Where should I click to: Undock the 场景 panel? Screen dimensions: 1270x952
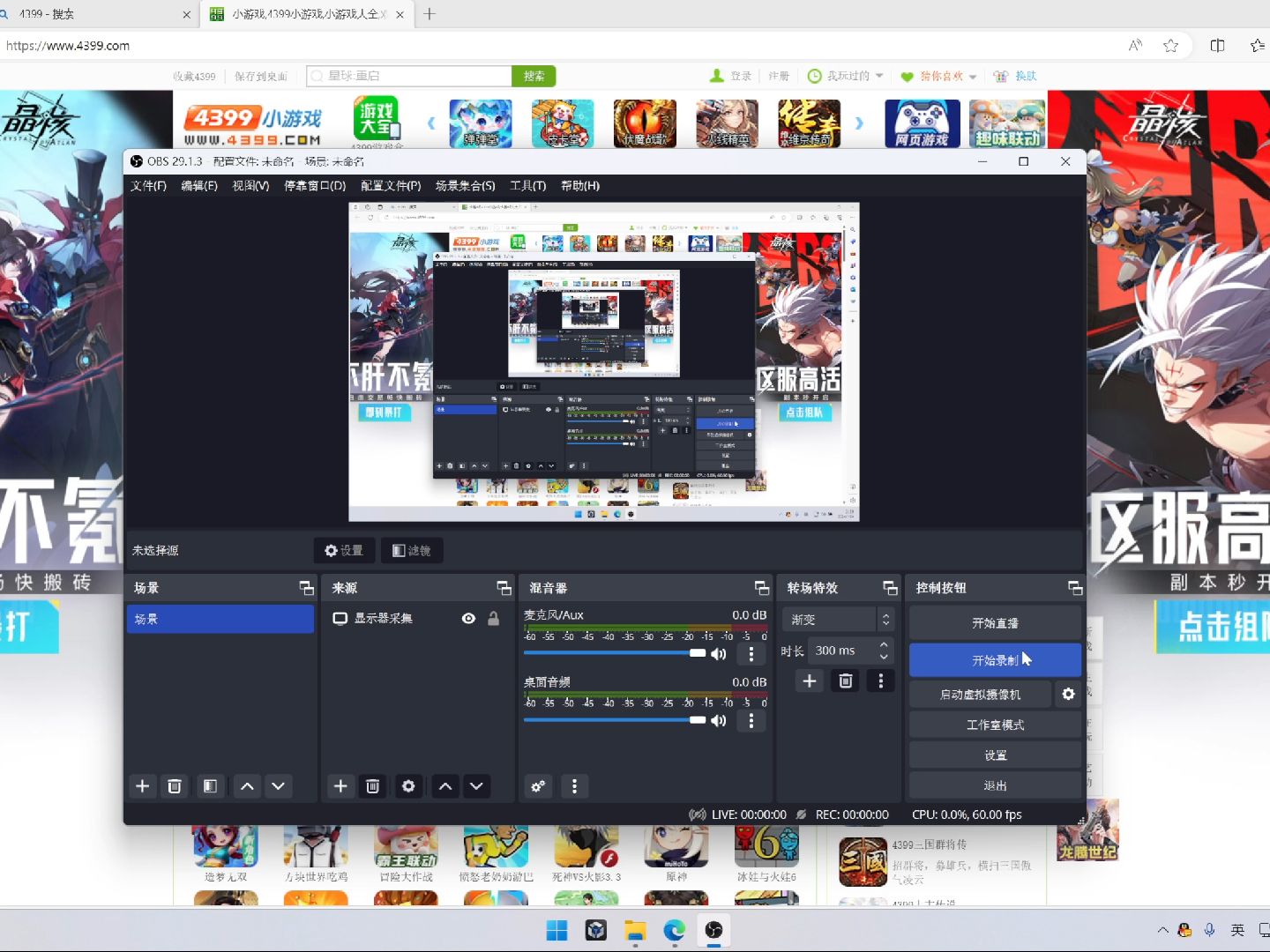pos(306,588)
